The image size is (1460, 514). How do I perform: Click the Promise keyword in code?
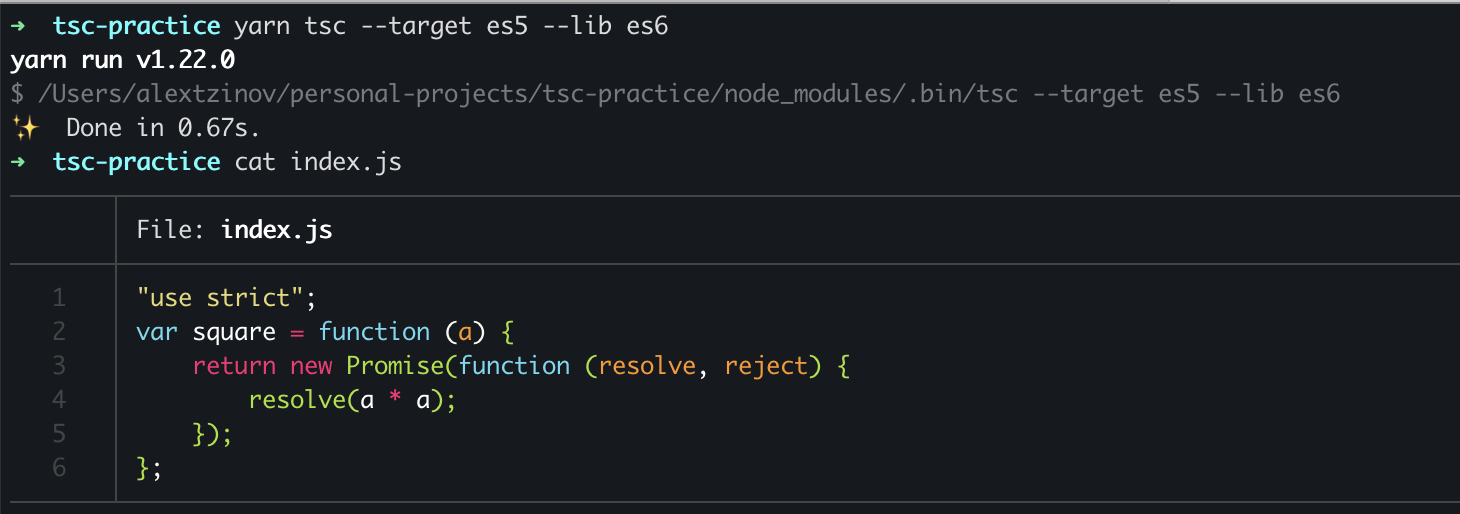[x=396, y=366]
